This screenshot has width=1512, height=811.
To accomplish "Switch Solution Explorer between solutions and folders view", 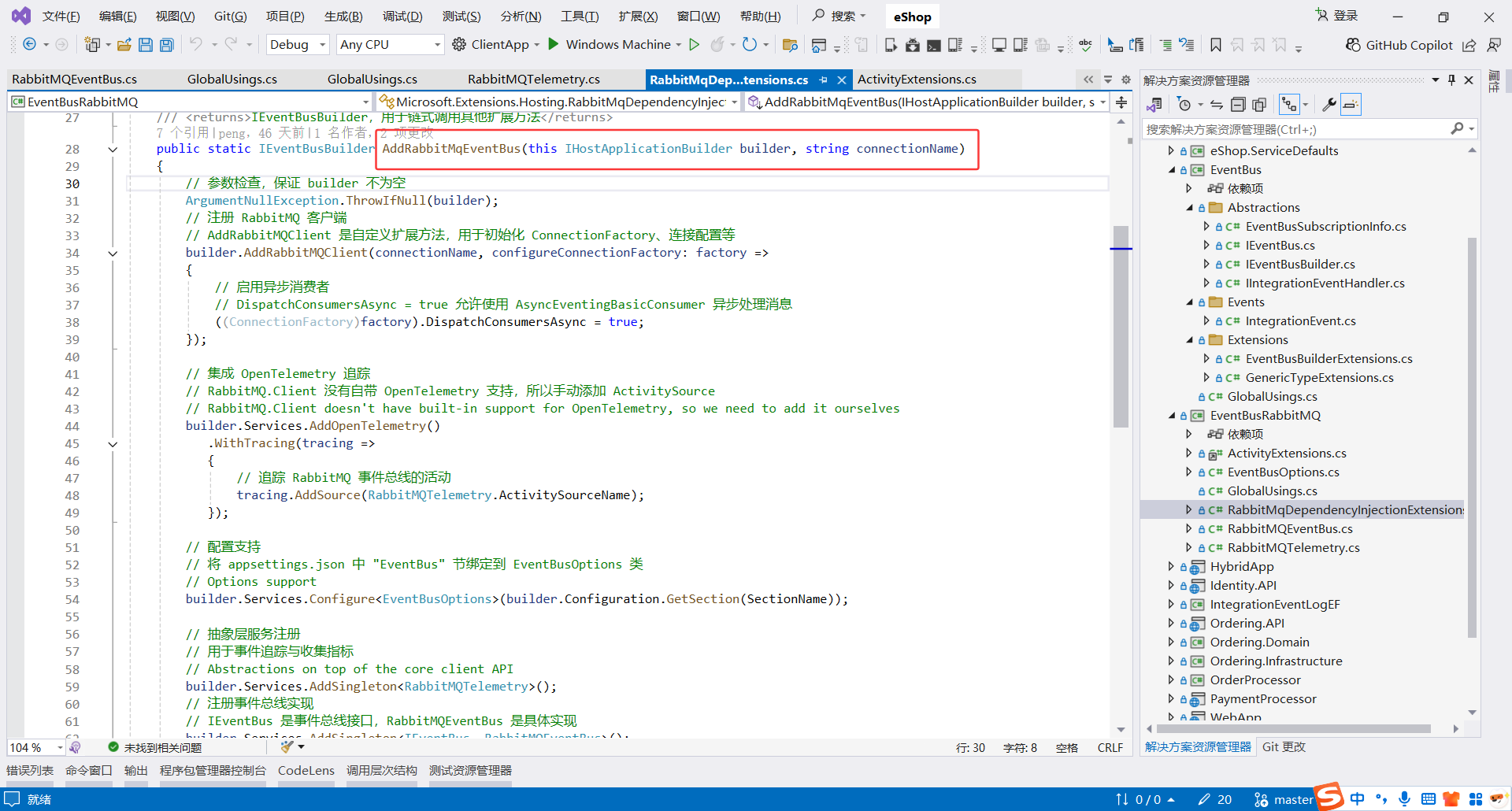I will (x=1154, y=105).
